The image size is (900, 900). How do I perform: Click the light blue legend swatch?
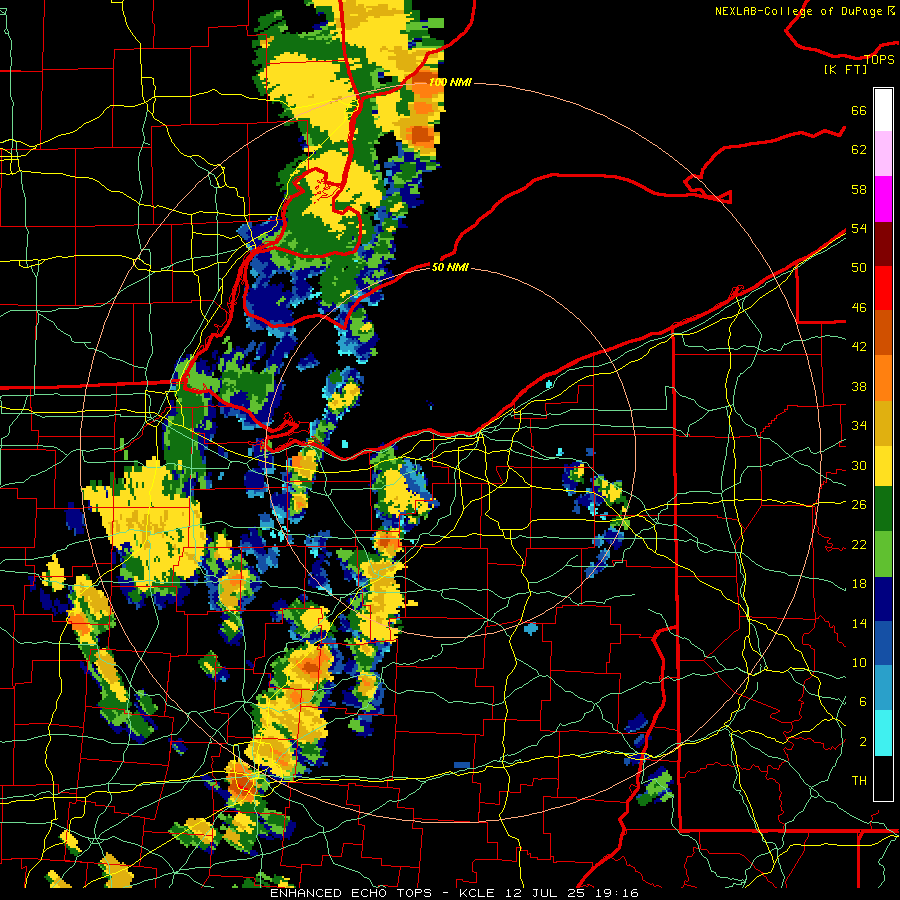pyautogui.click(x=883, y=688)
